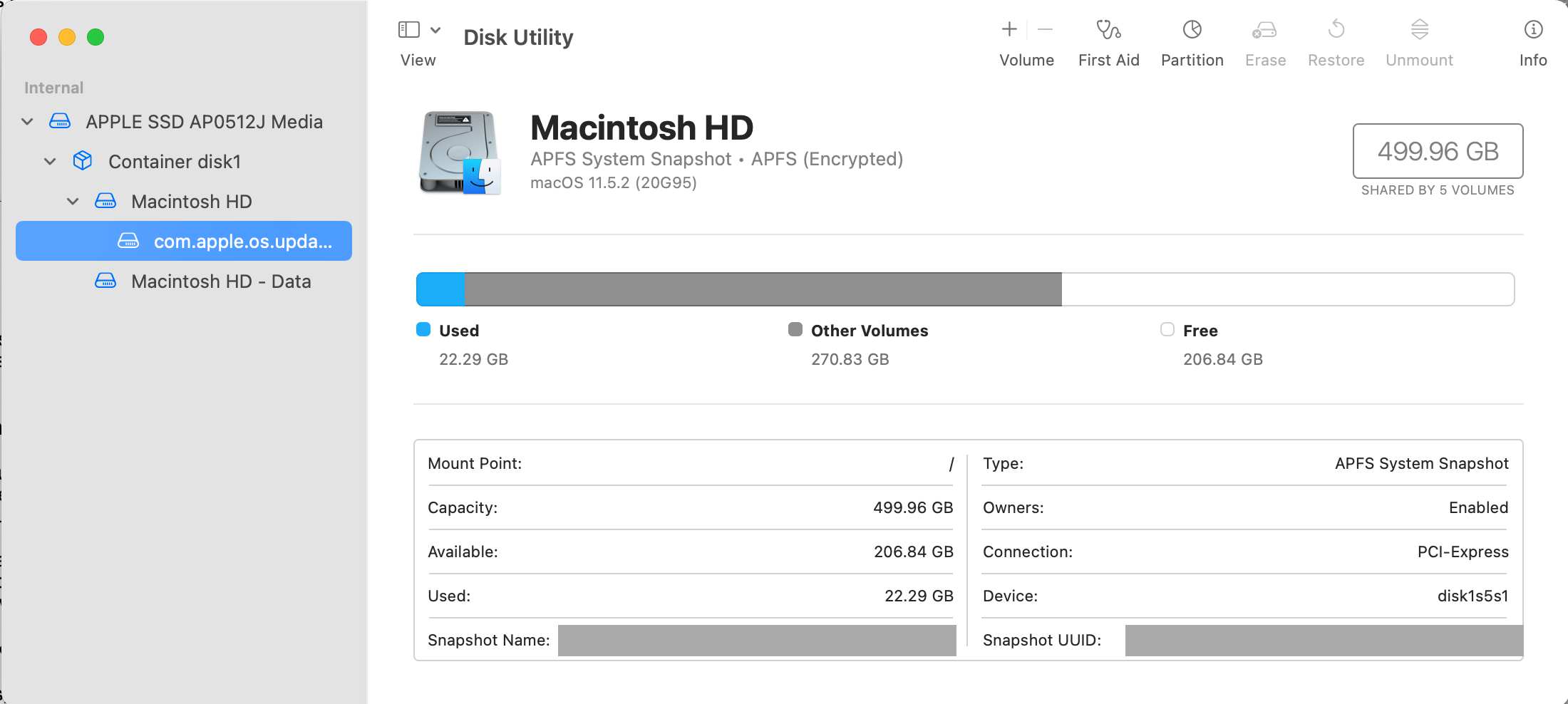Click the Free space legend circle
Image resolution: width=1568 pixels, height=704 pixels.
(1167, 329)
